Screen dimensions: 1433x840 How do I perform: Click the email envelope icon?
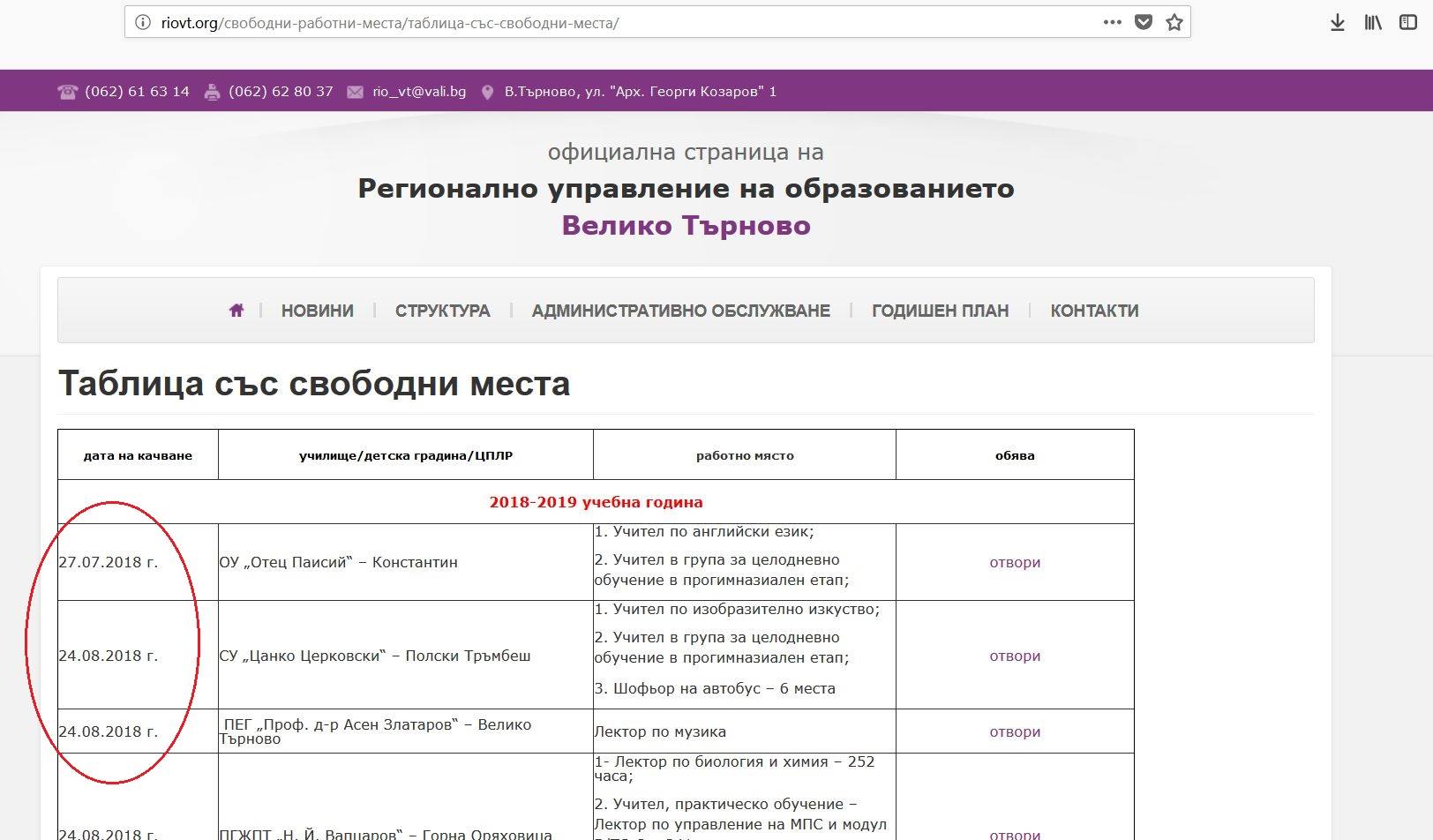coord(355,92)
